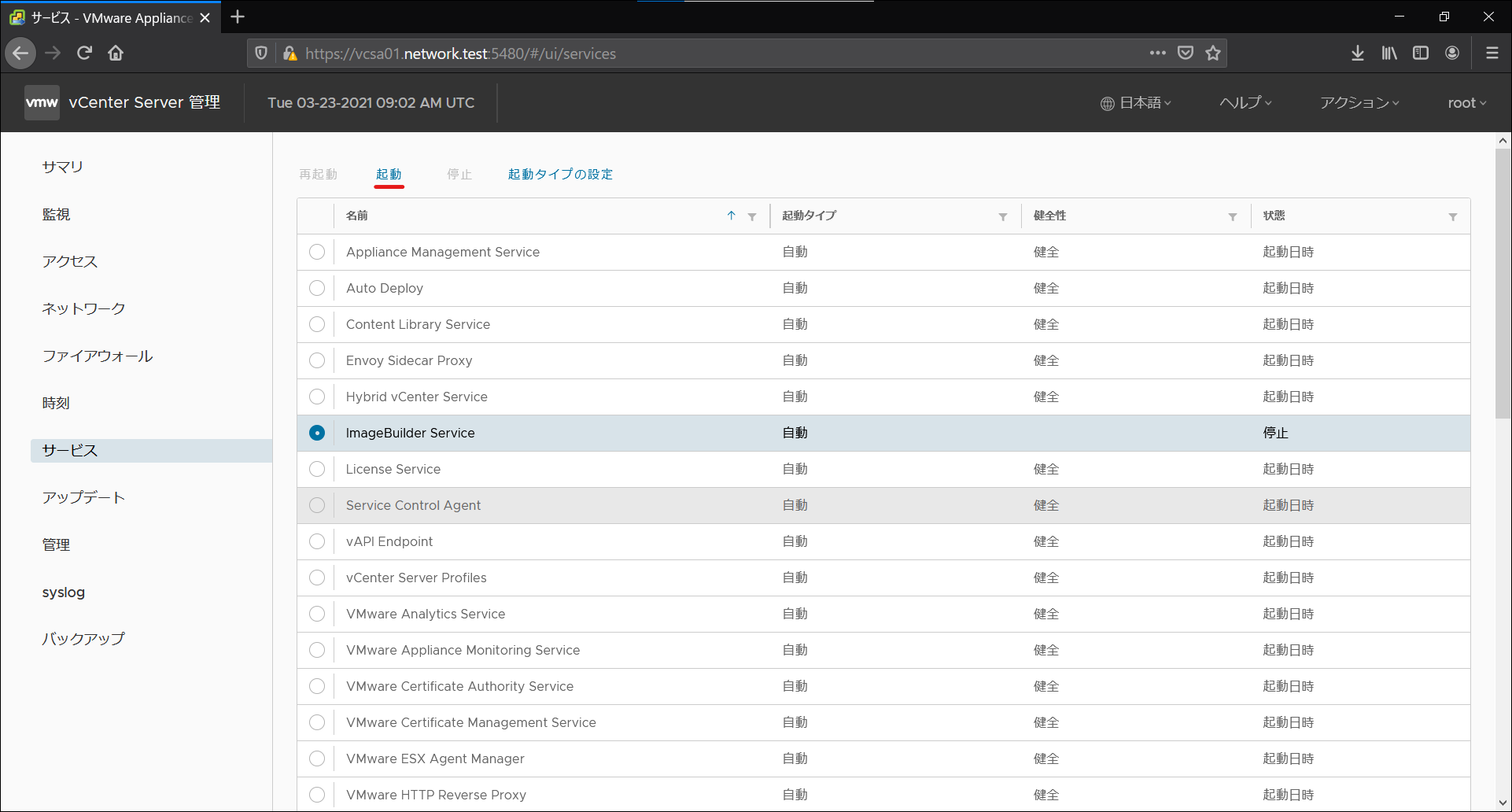Click the 起動タイプ column header
Image resolution: width=1512 pixels, height=812 pixels.
click(x=809, y=216)
